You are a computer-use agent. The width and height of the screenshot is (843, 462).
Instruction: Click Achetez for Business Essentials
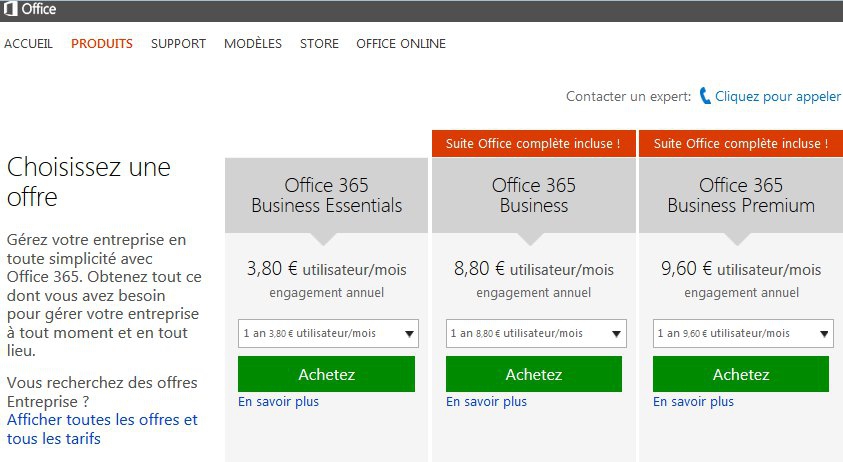pos(326,374)
